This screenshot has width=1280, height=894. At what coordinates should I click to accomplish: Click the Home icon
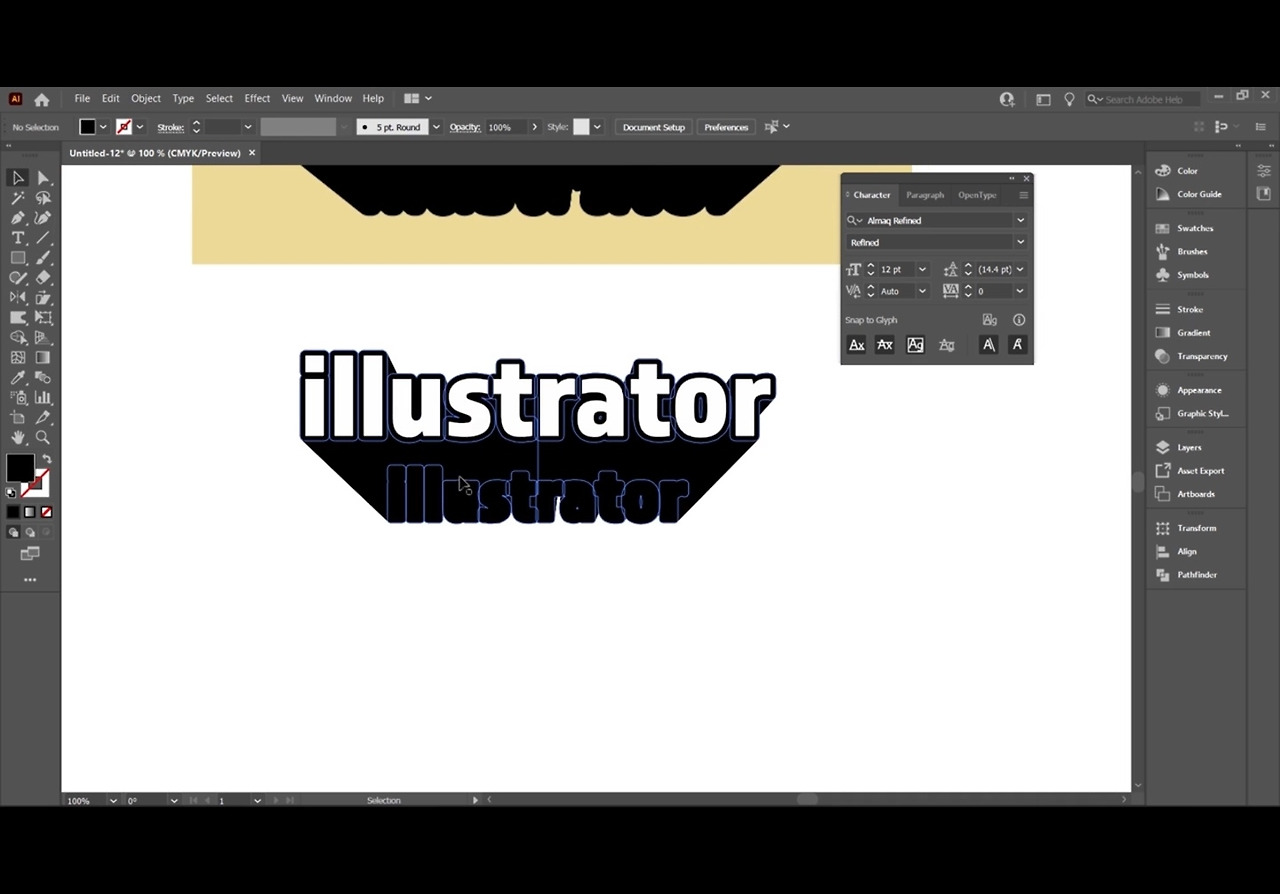click(x=42, y=99)
